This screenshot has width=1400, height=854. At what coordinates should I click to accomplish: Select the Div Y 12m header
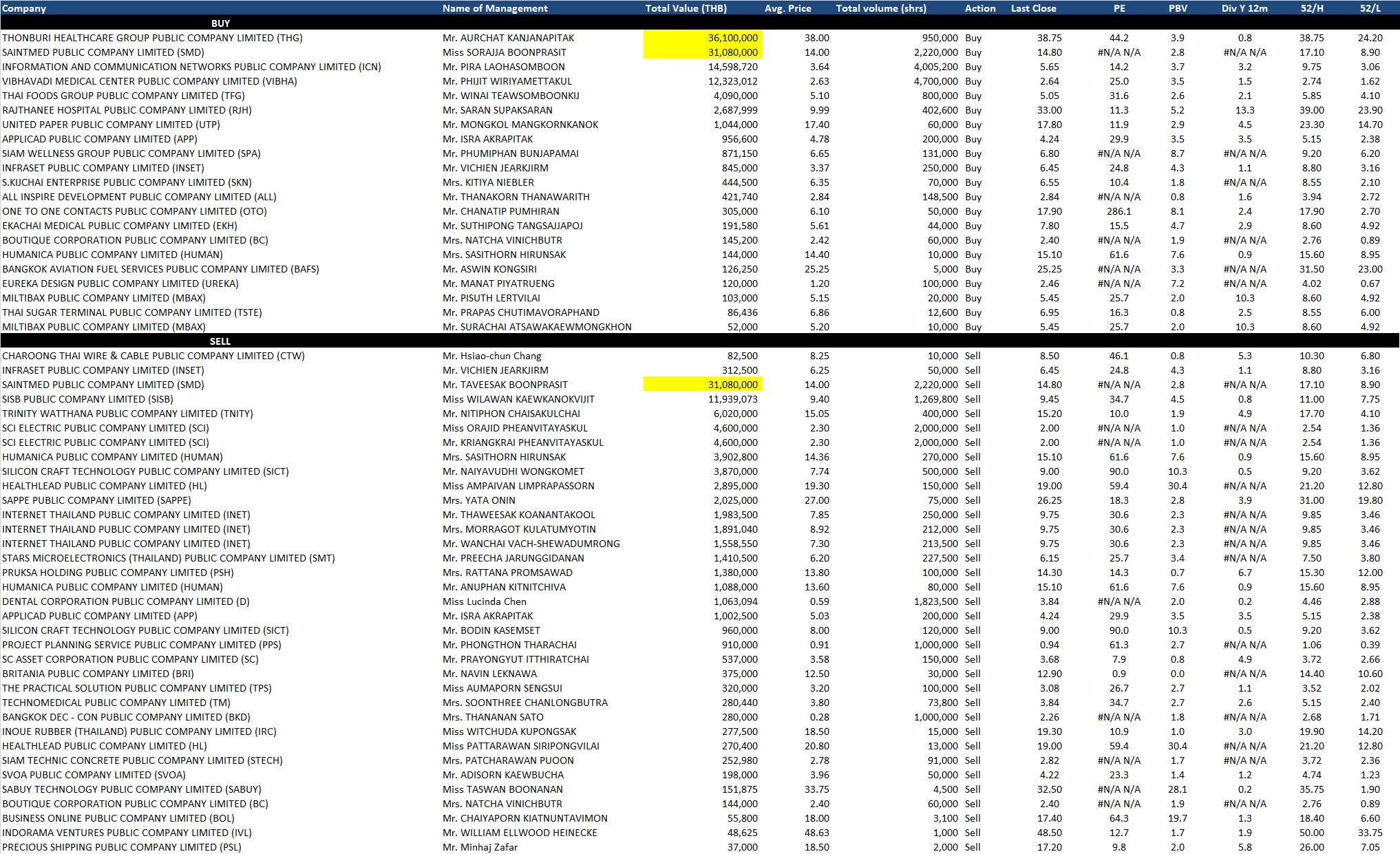[1244, 8]
